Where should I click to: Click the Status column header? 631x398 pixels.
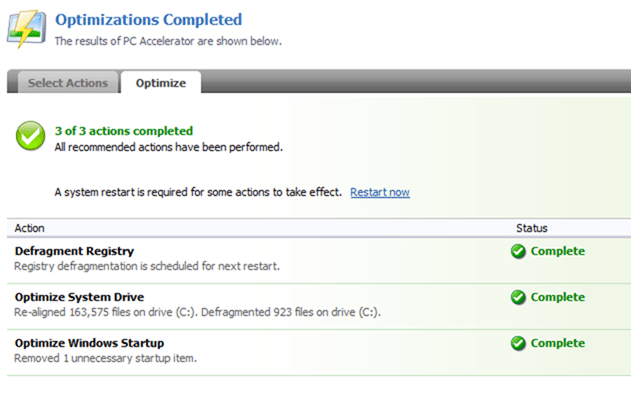pos(532,228)
